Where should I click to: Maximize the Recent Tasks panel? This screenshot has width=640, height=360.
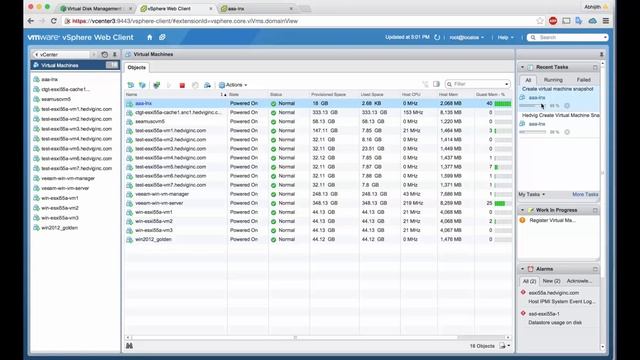pyautogui.click(x=595, y=67)
